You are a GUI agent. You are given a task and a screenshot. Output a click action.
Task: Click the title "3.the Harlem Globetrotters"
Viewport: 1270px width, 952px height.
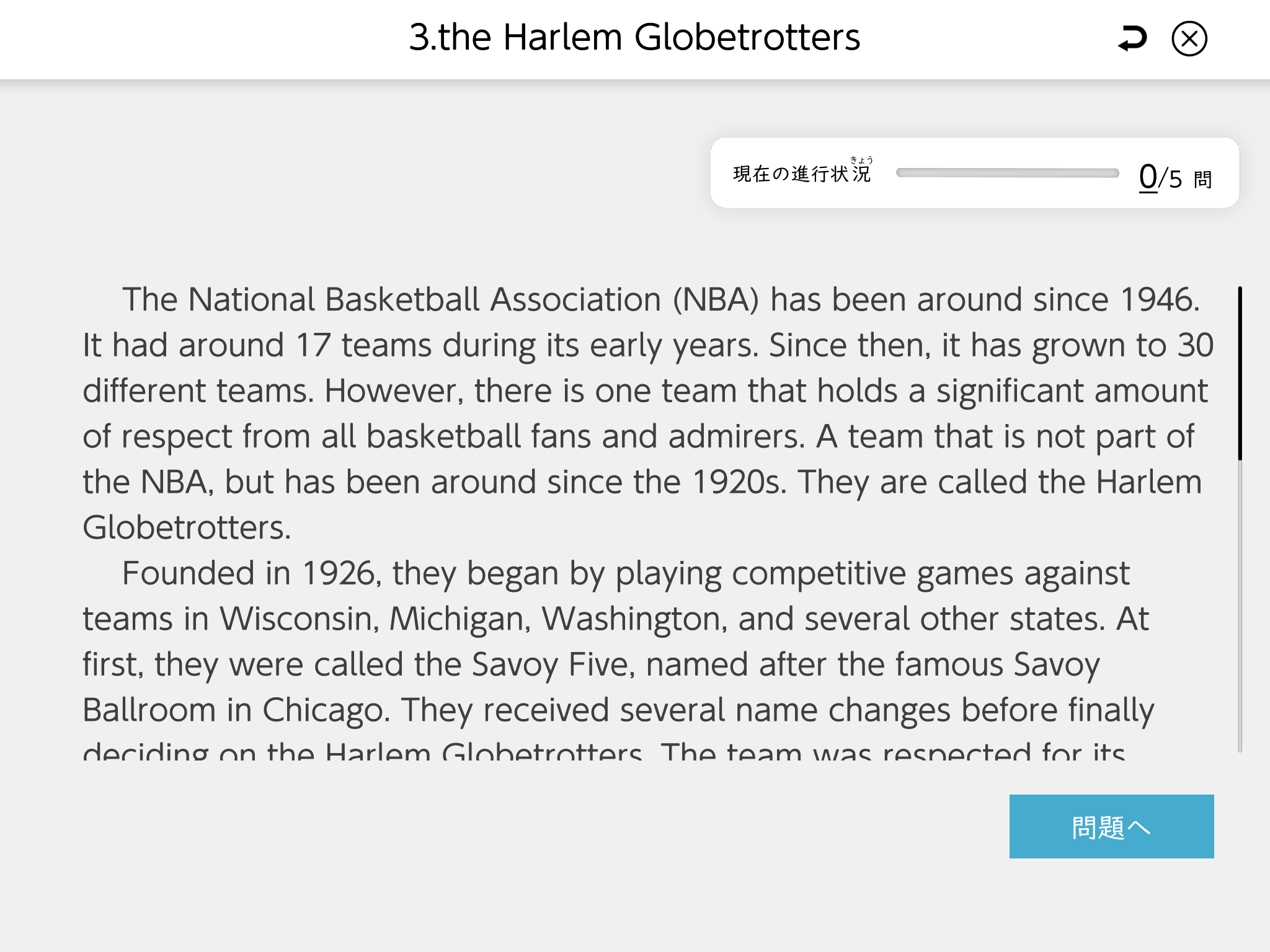(634, 37)
